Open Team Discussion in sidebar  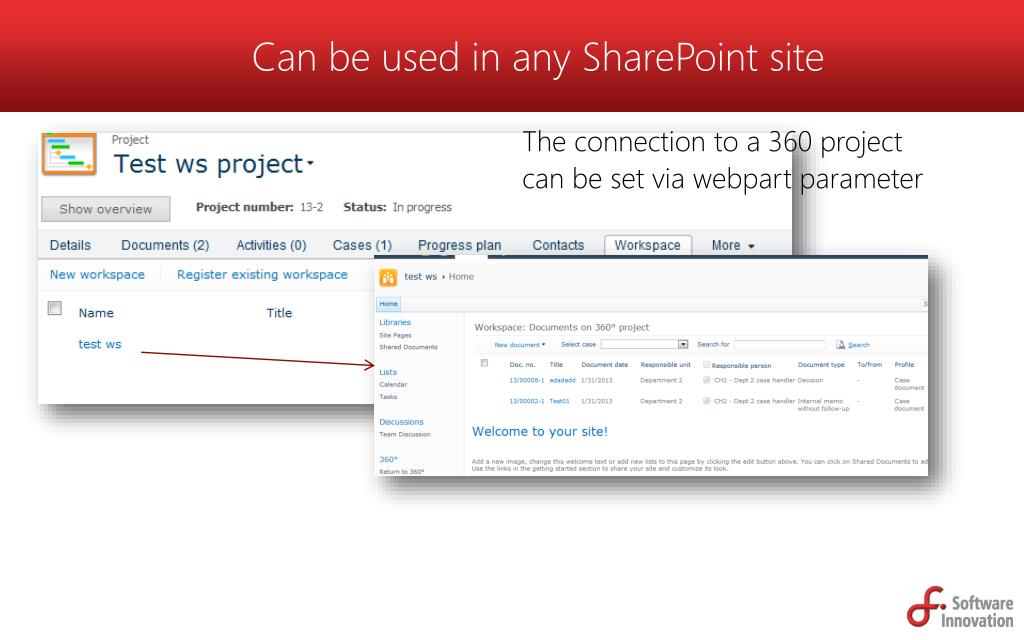(405, 434)
